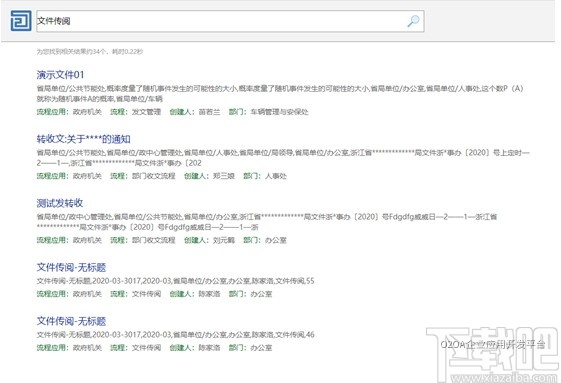This screenshot has width=561, height=383.
Task: Click the 人事处 department value
Action: click(276, 176)
